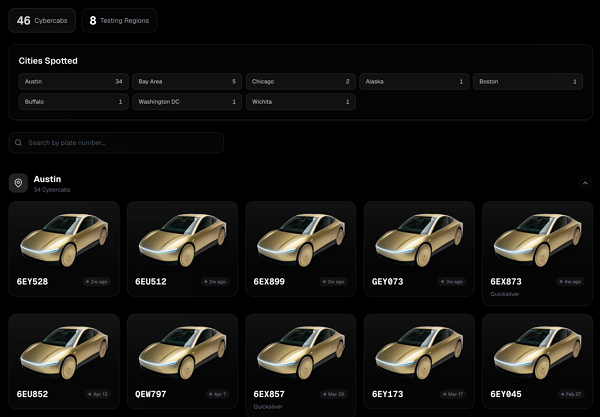The height and width of the screenshot is (417, 600).
Task: Click the Austin location pin icon
Action: point(18,183)
